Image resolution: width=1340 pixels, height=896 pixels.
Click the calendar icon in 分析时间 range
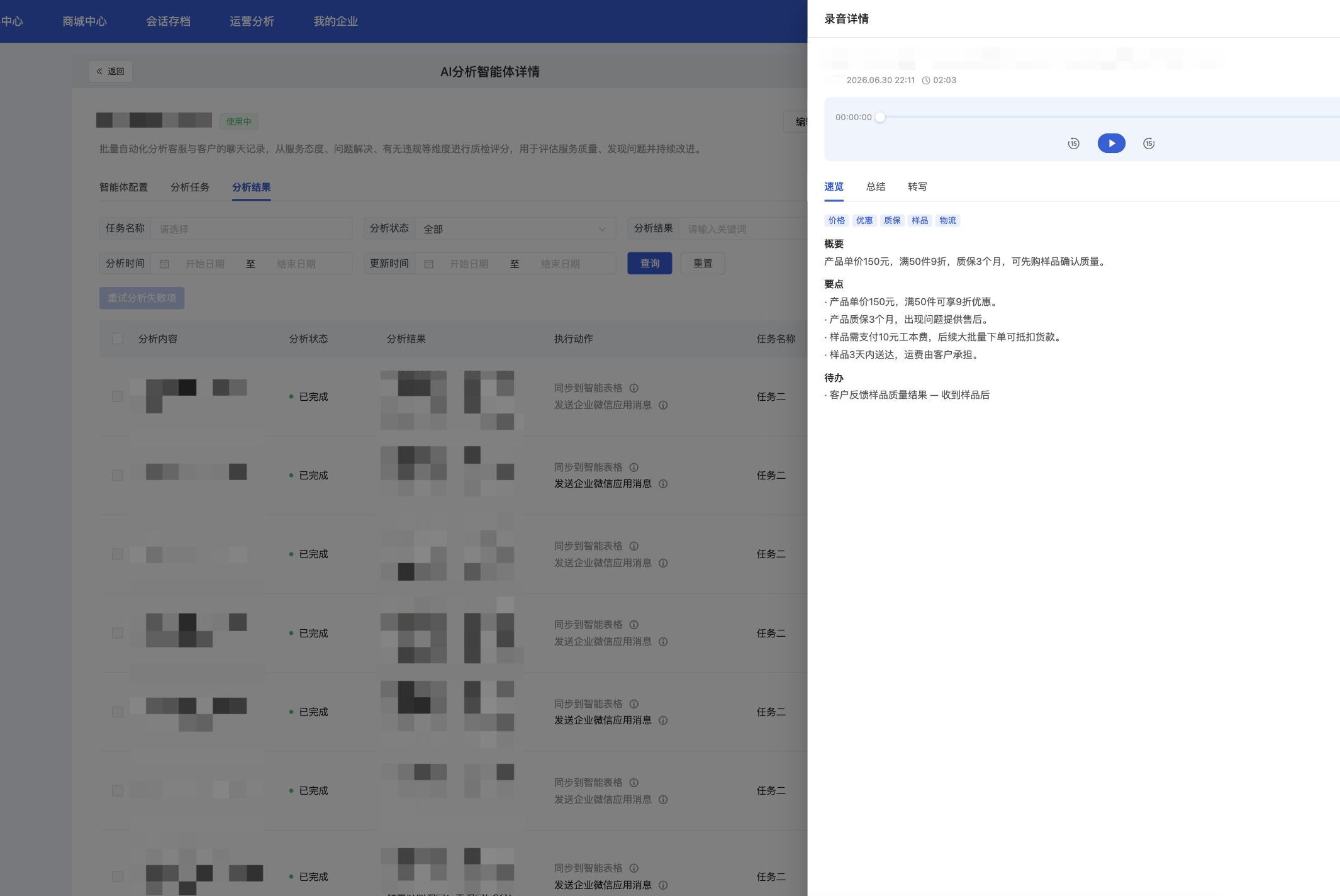click(164, 264)
